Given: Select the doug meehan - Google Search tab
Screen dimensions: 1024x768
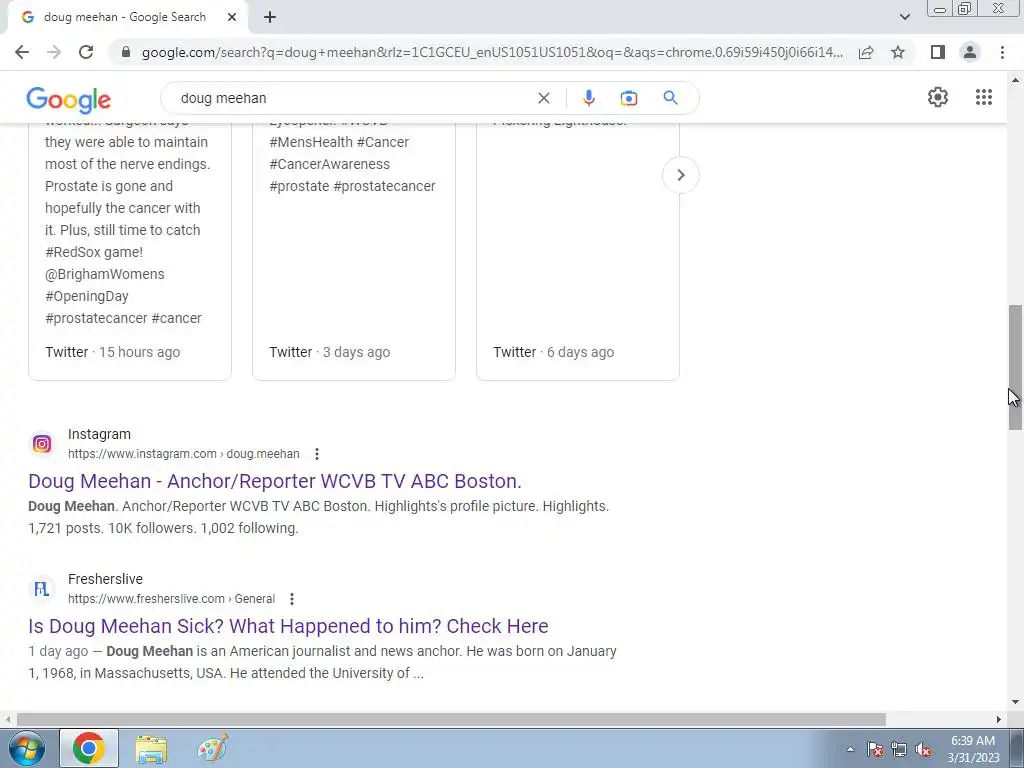Looking at the screenshot, I should (128, 18).
